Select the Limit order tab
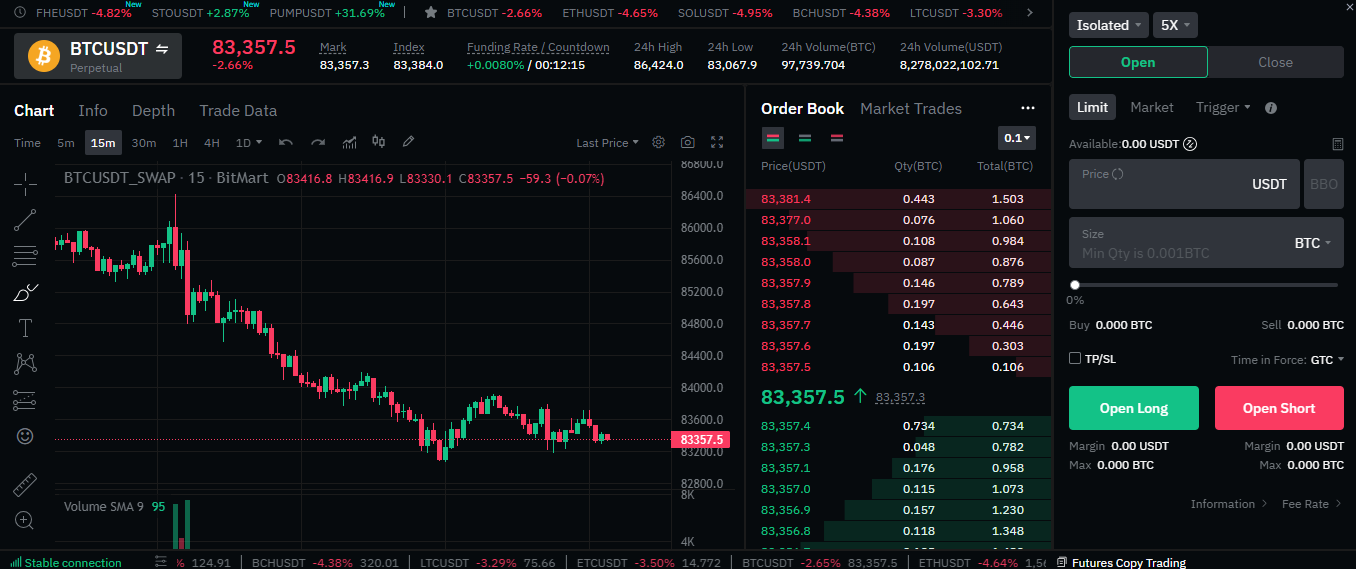Image resolution: width=1356 pixels, height=569 pixels. [x=1092, y=107]
